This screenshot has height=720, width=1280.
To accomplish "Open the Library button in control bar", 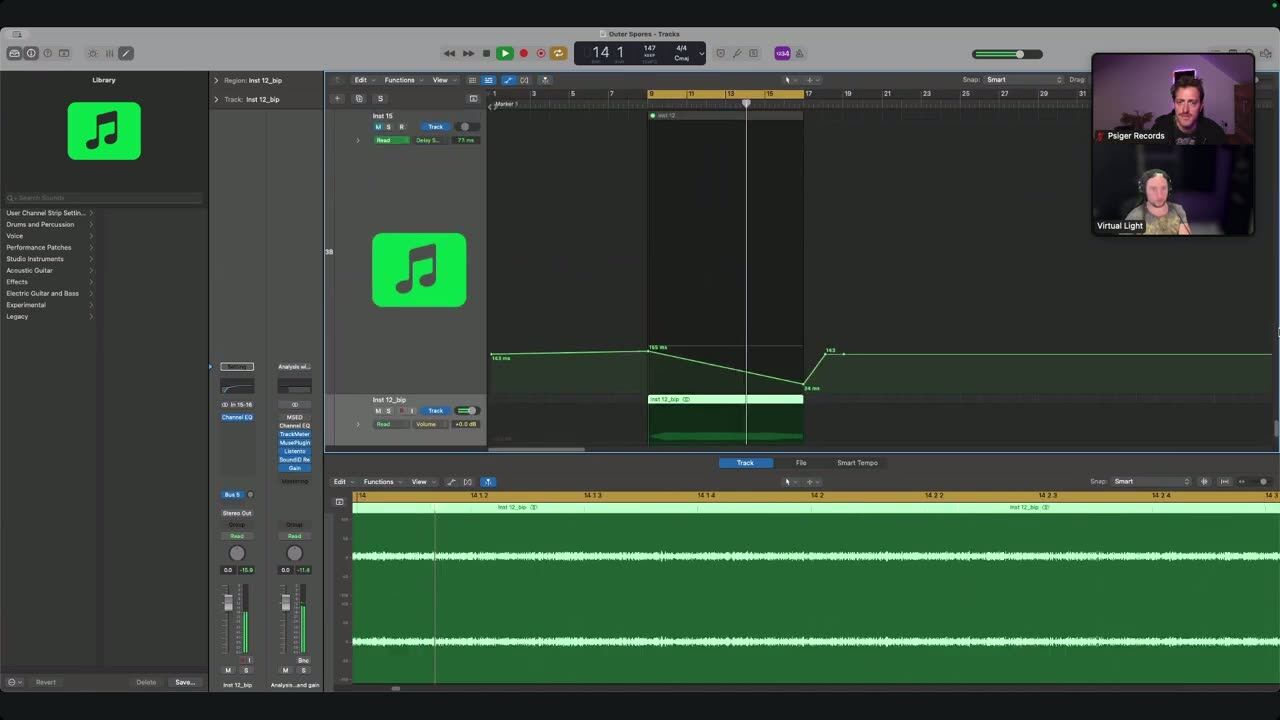I will pos(14,53).
